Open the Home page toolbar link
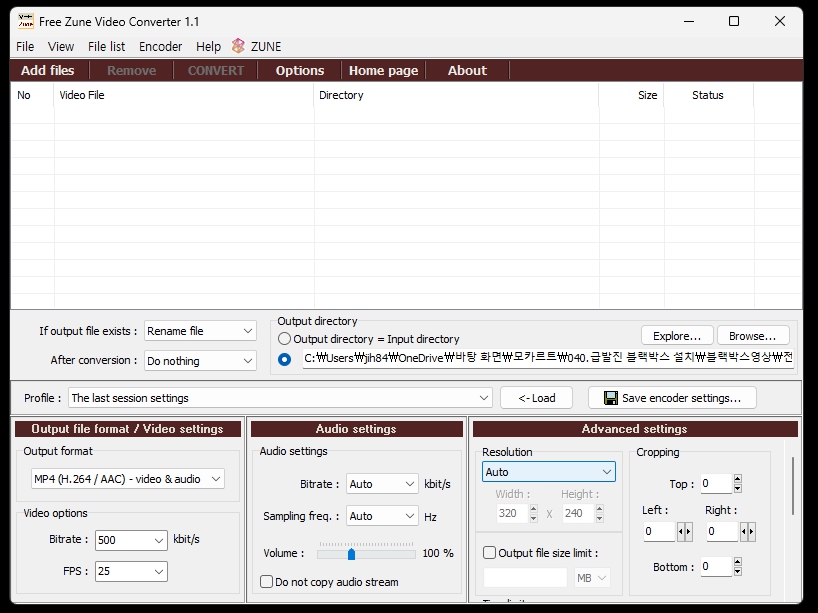818x613 pixels. click(x=383, y=70)
